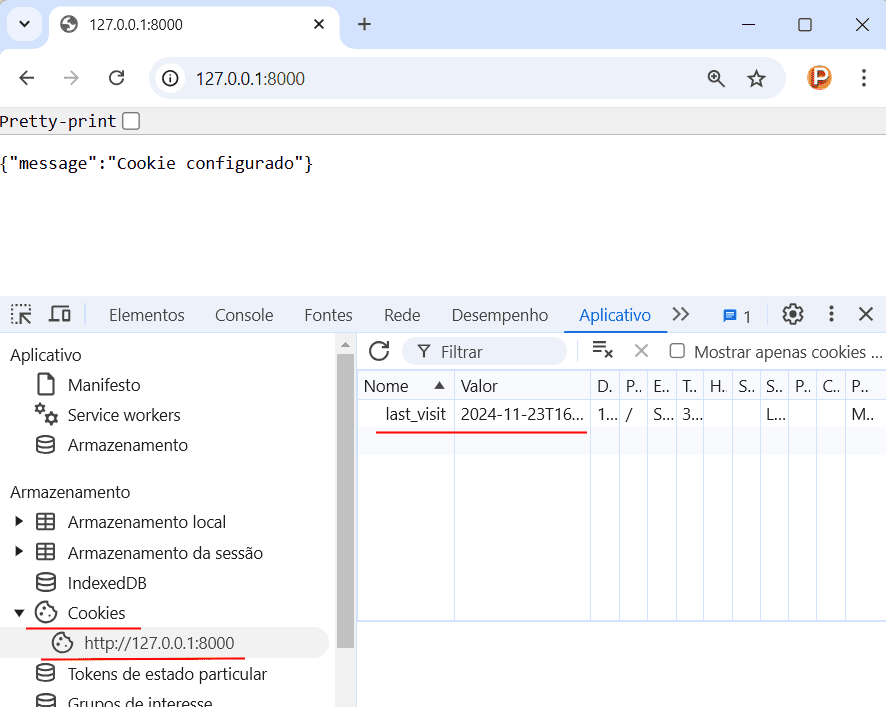View site information icon in address bar

(170, 78)
